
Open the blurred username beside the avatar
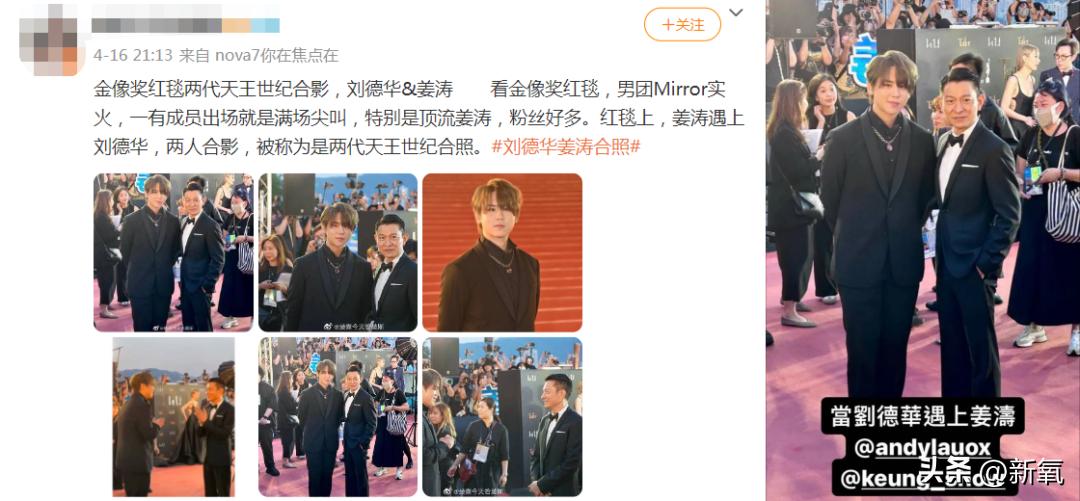click(185, 24)
